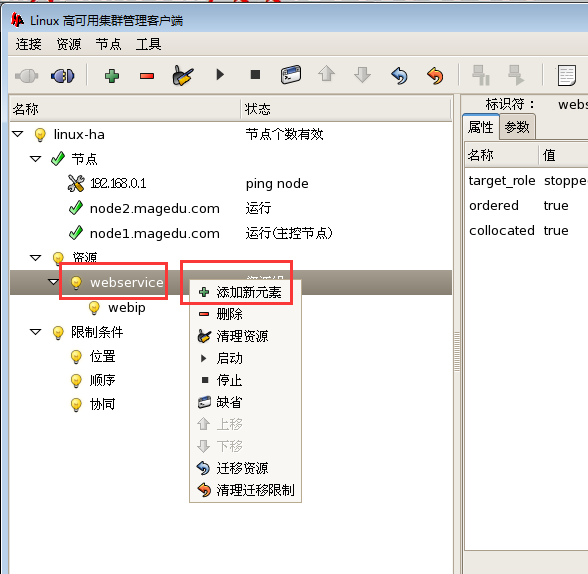Open the 资源 menu in menu bar
The image size is (588, 574).
tap(69, 44)
